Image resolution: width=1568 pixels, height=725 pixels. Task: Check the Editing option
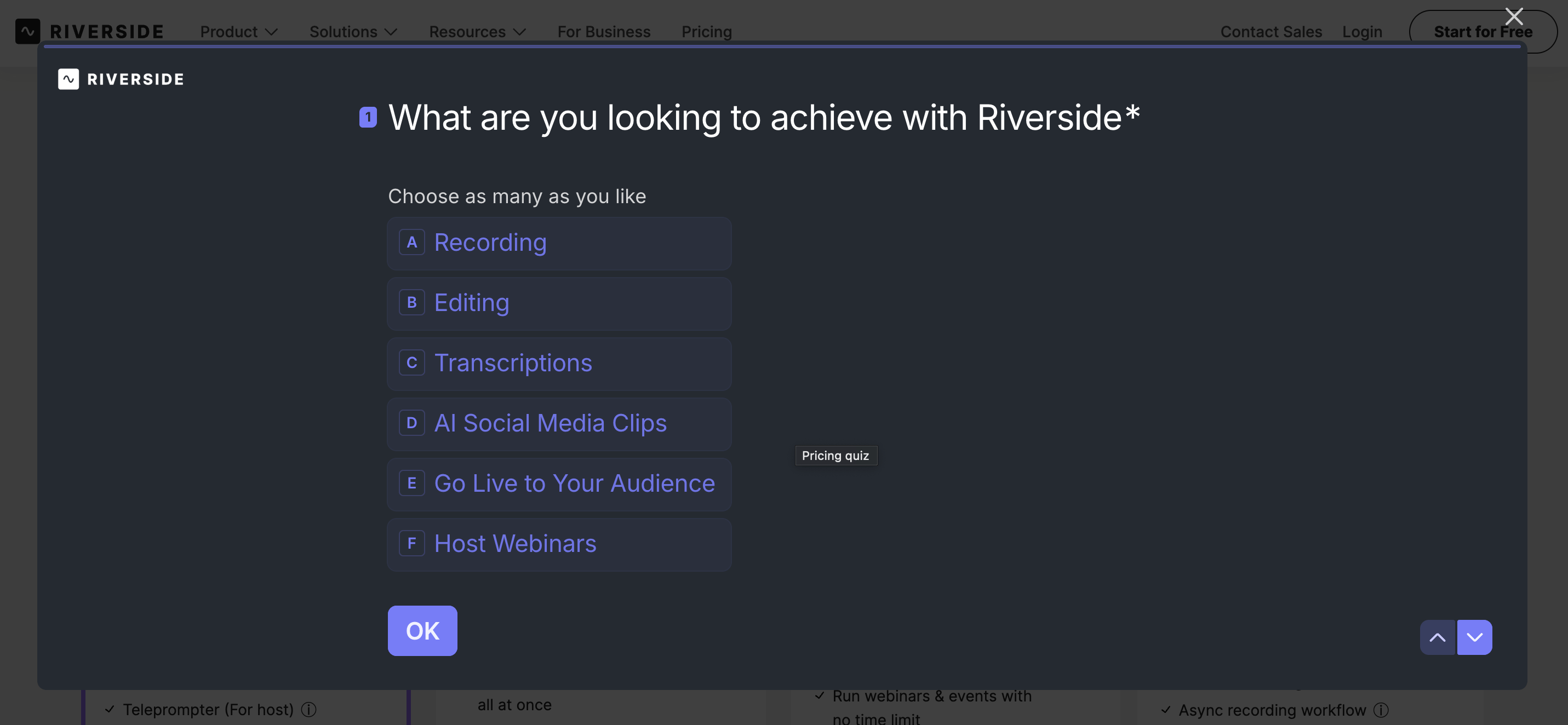[x=559, y=303]
